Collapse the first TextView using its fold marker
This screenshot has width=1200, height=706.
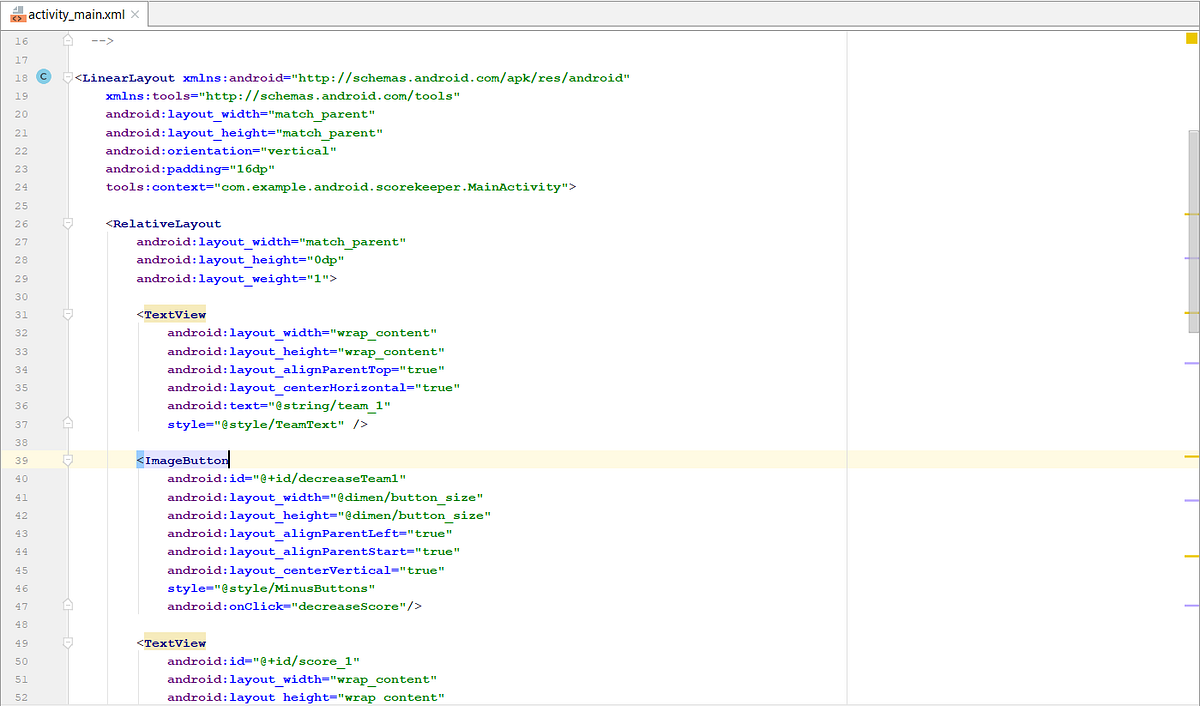point(67,314)
